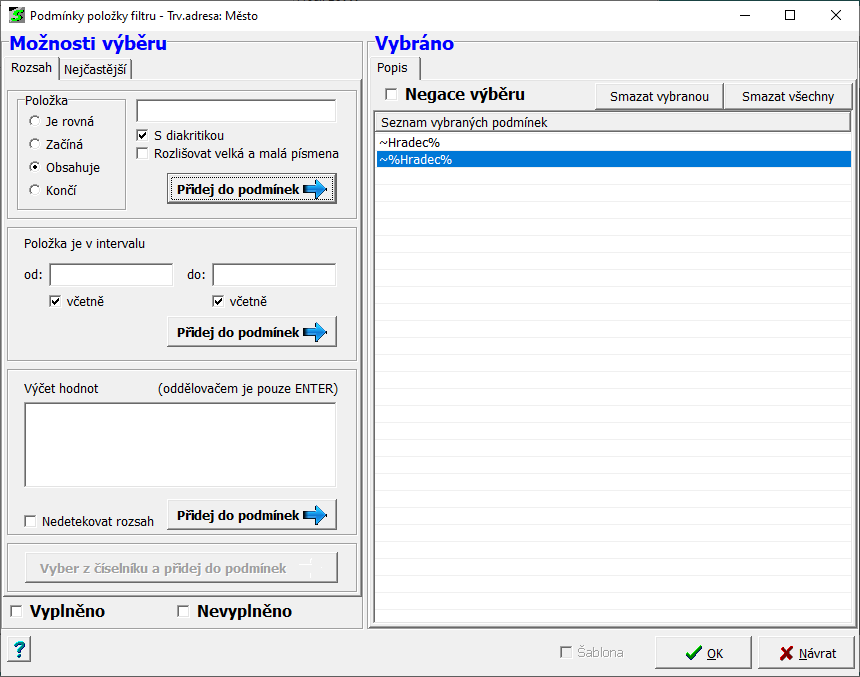
Task: Click the 'Návrat' cancel button
Action: tap(806, 653)
